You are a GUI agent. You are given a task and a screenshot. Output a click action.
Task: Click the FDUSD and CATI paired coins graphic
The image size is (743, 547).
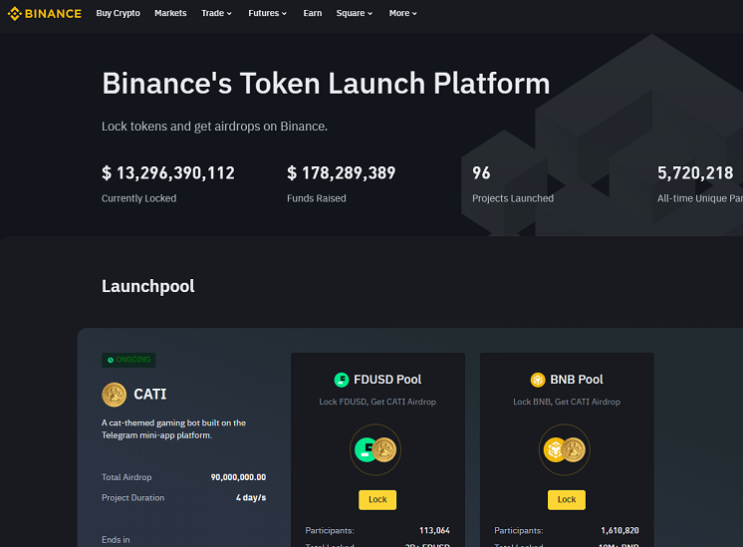(x=375, y=450)
